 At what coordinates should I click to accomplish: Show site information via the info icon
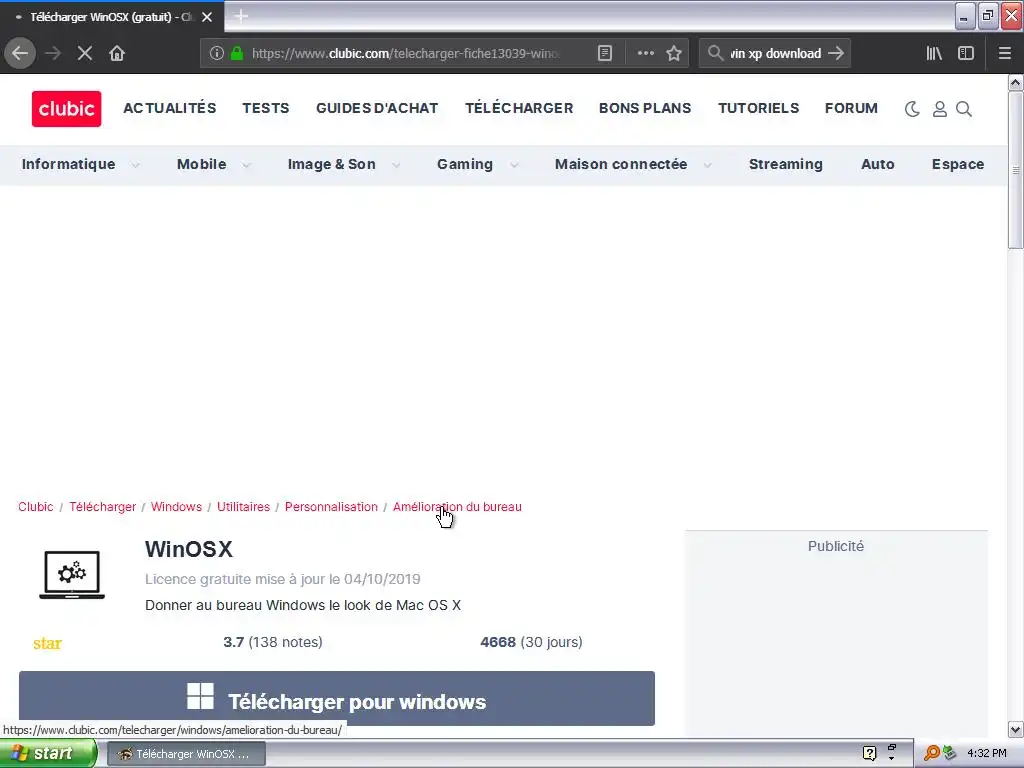[217, 53]
